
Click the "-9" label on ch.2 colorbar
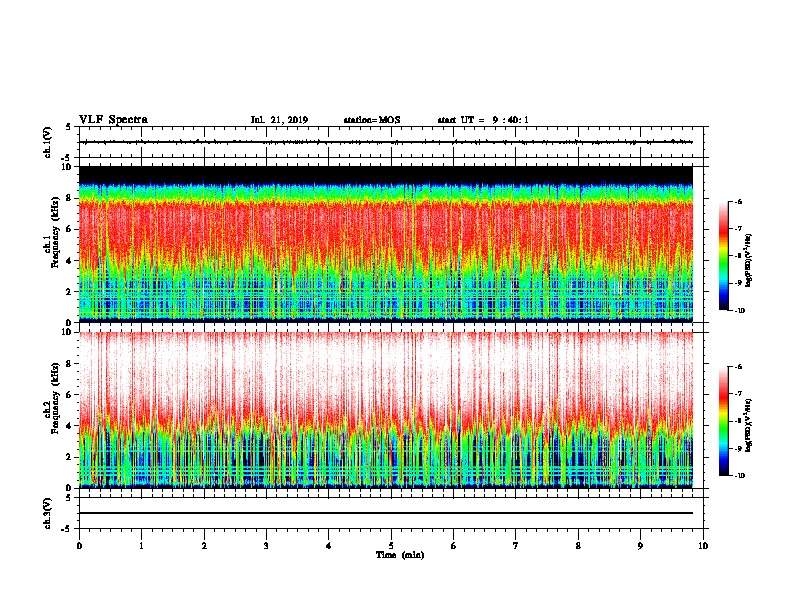738,448
